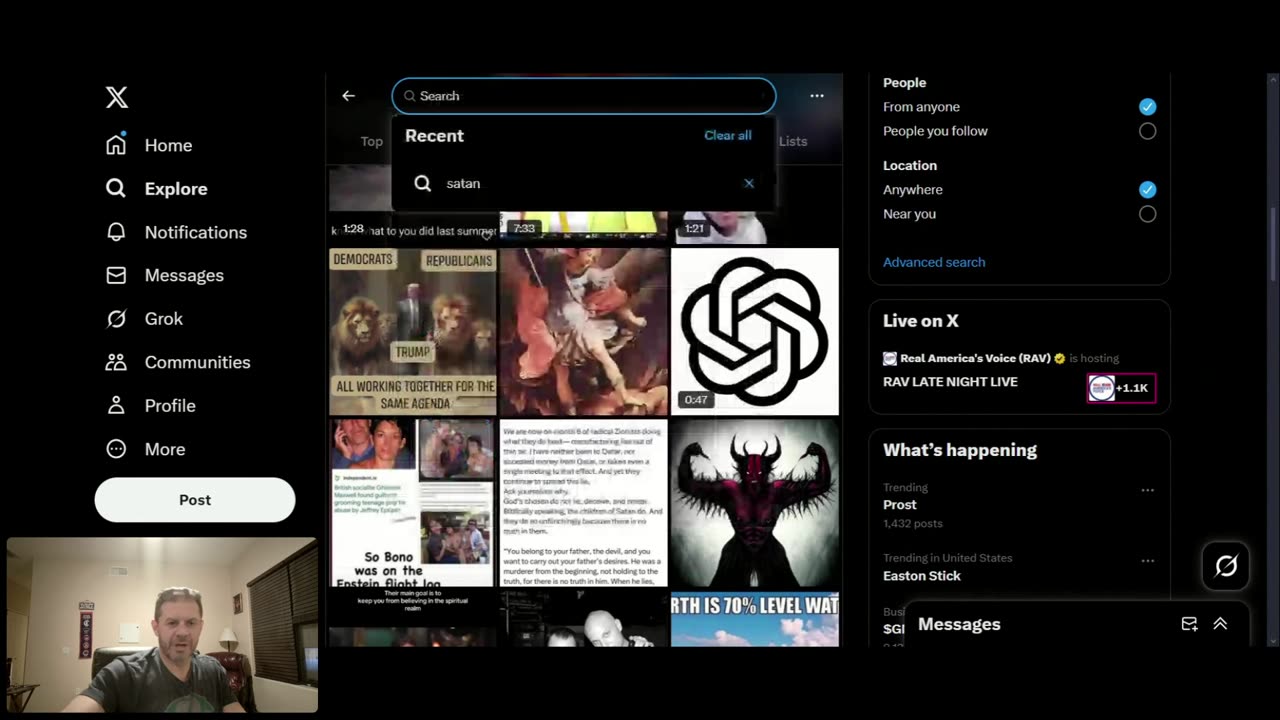Open the red demon artwork thumbnail

[x=755, y=502]
